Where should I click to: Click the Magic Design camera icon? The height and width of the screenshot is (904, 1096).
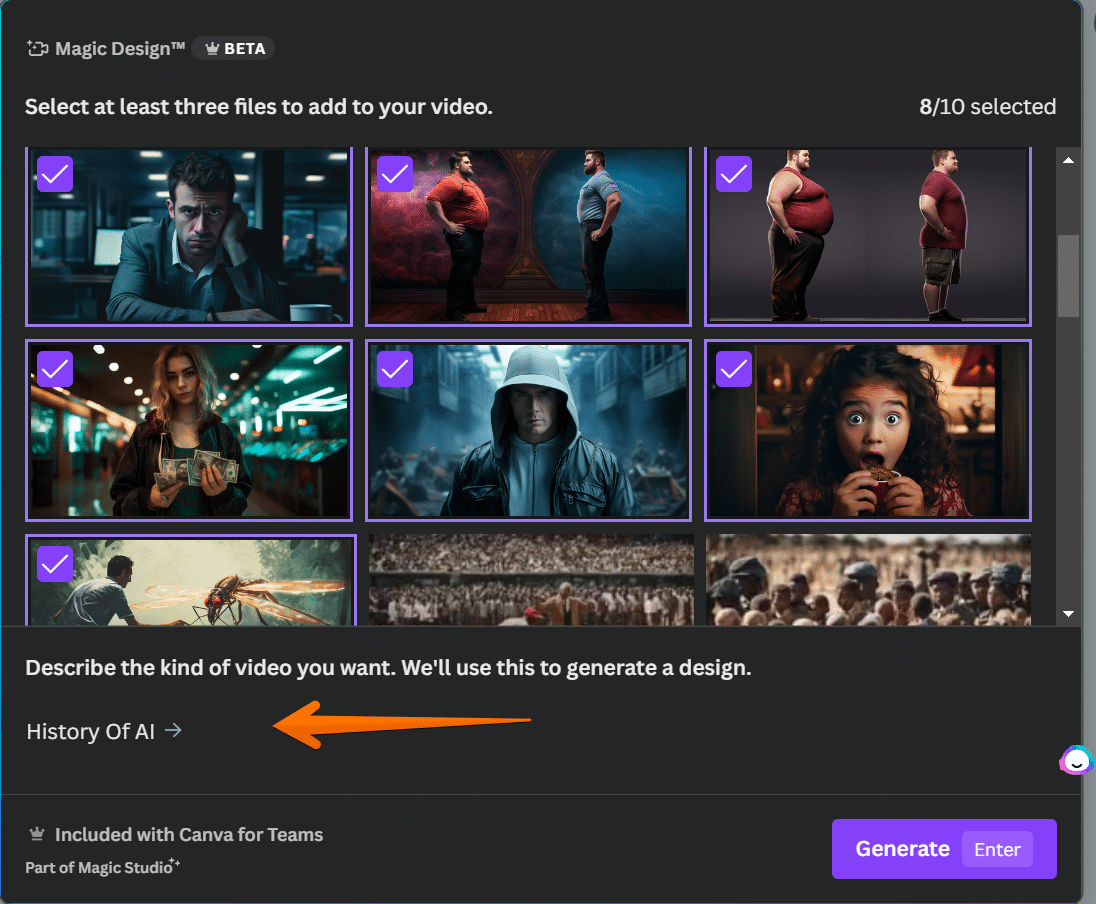[37, 48]
